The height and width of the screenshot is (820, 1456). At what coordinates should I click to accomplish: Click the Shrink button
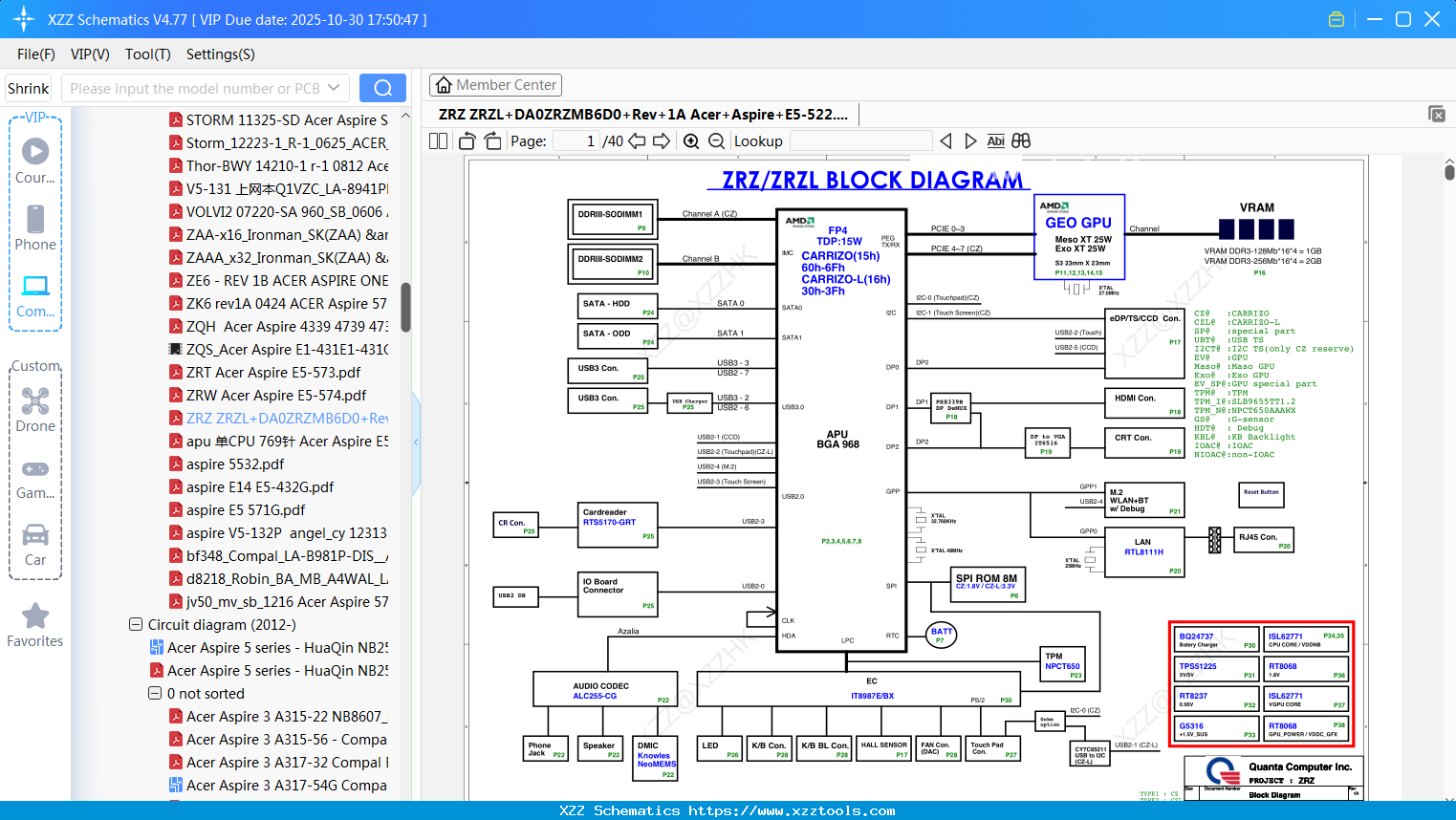click(29, 88)
